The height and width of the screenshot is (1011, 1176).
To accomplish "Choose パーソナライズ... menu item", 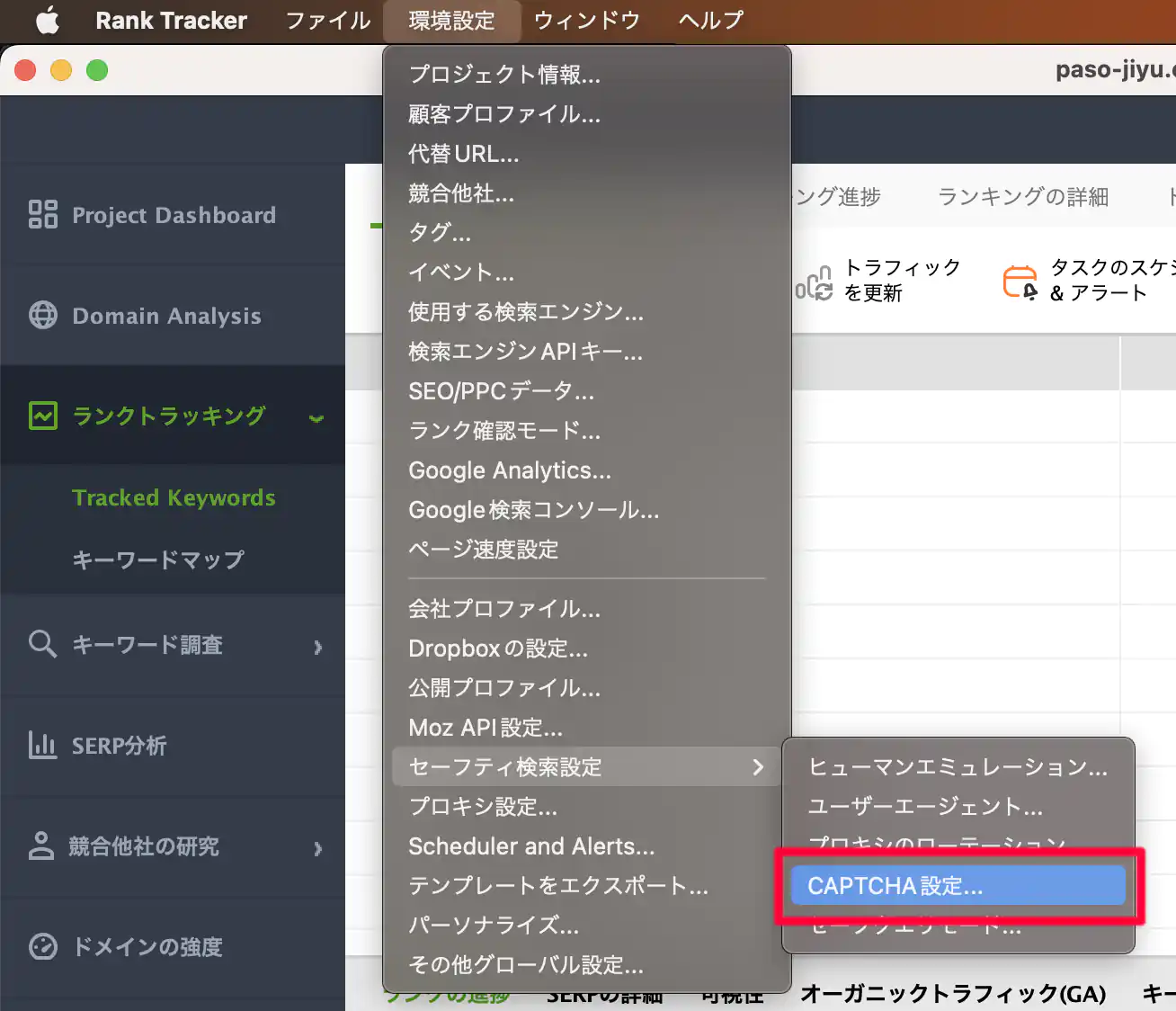I will tap(587, 925).
